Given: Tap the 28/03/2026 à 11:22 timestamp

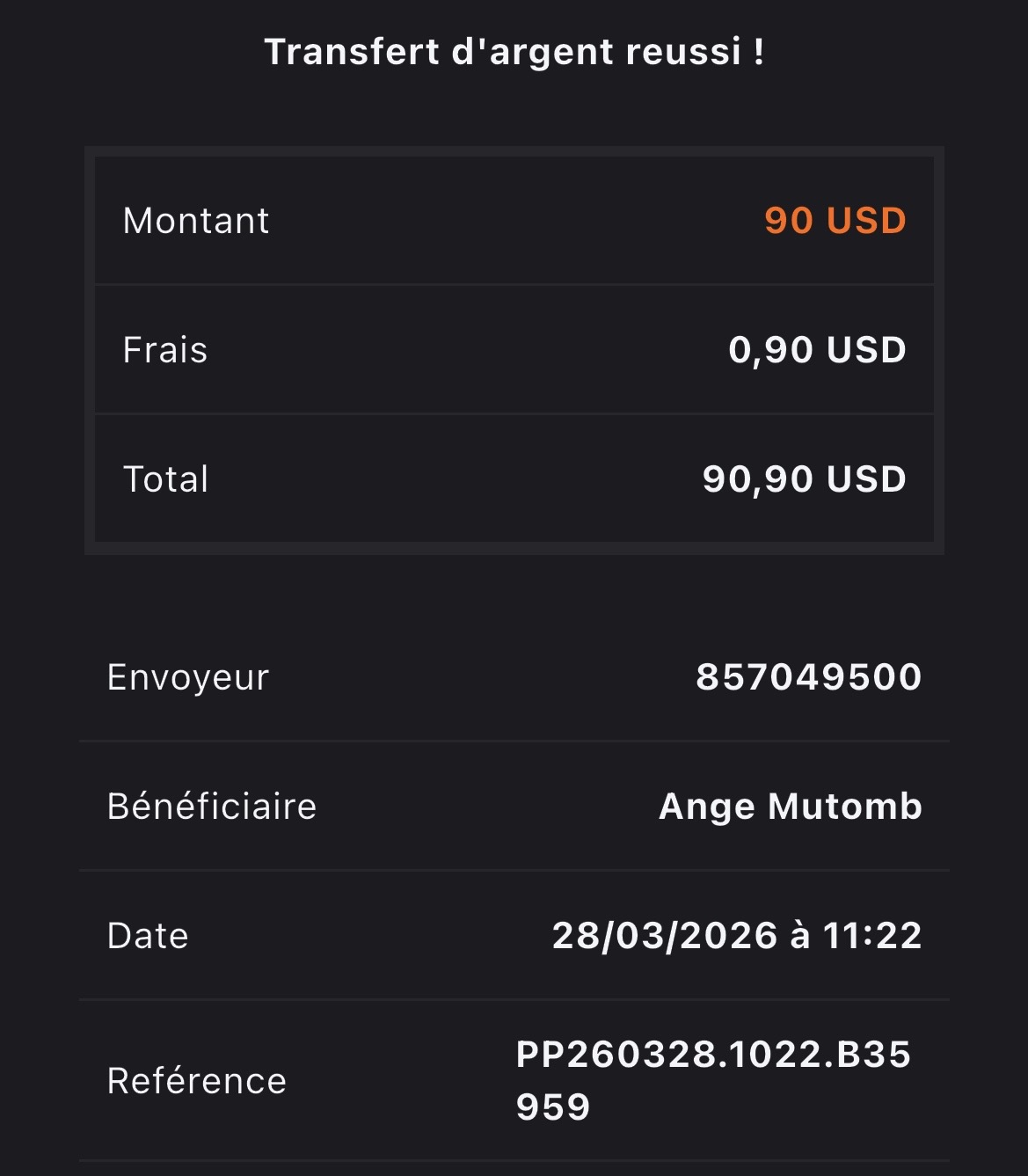Looking at the screenshot, I should pos(737,936).
